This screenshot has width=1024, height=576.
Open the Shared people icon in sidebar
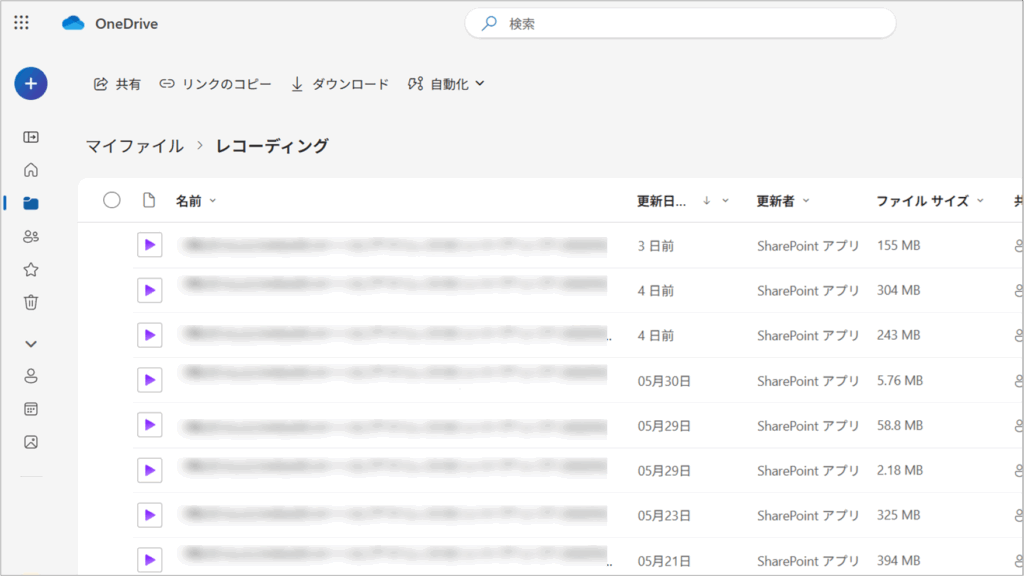(x=31, y=237)
